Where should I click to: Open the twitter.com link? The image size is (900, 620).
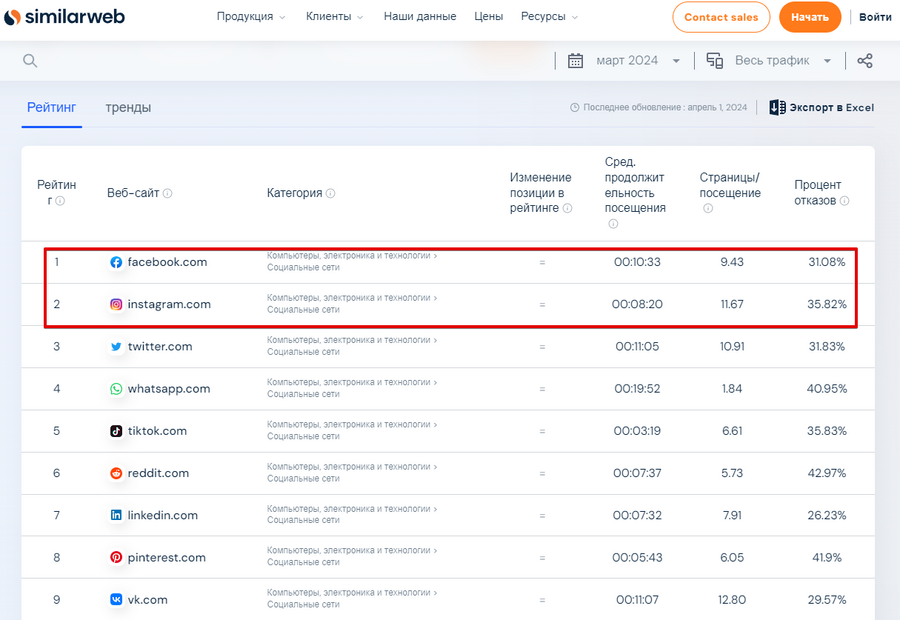[x=160, y=347]
